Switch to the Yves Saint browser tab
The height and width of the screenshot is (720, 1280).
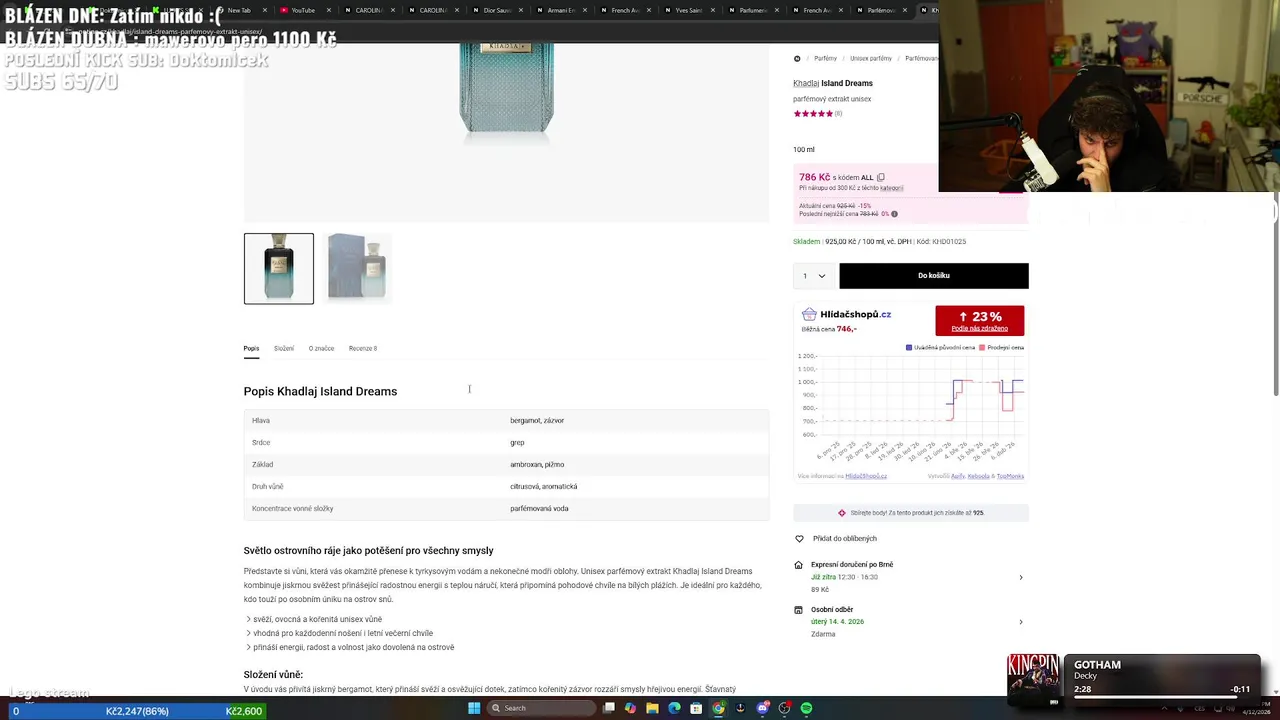691,10
